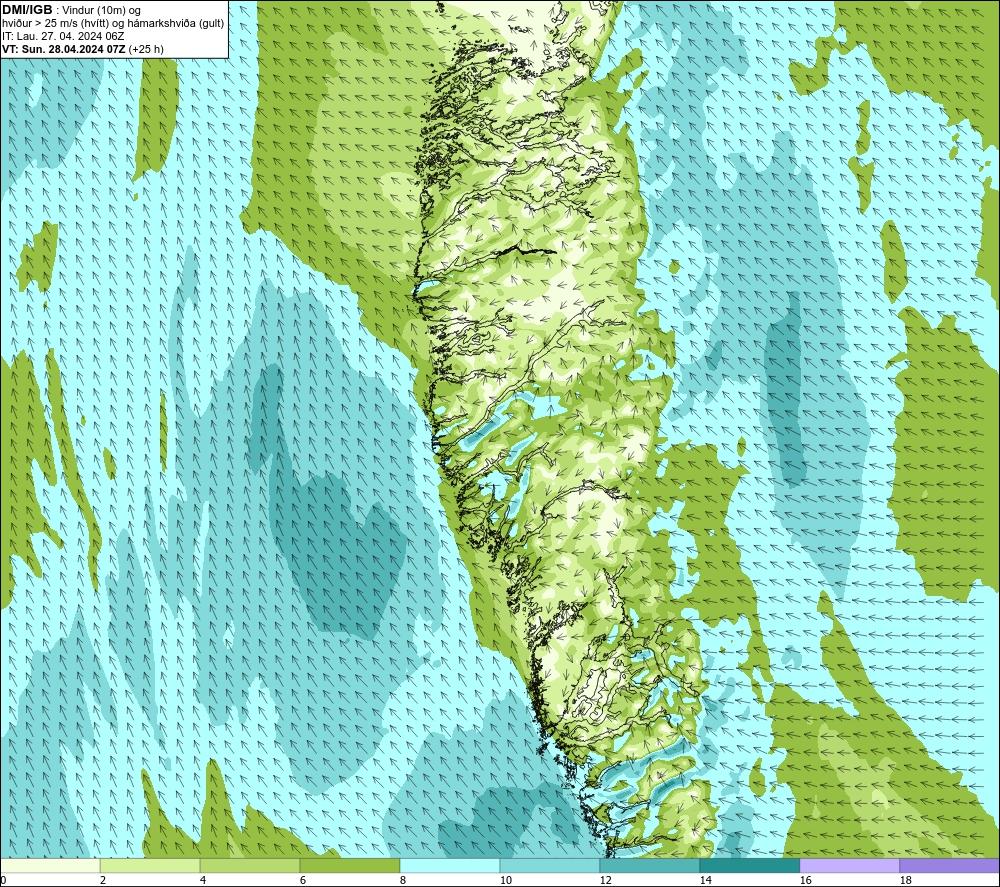Click the 0–2 m/s palest legend swatch
1000x887 pixels.
coord(50,865)
